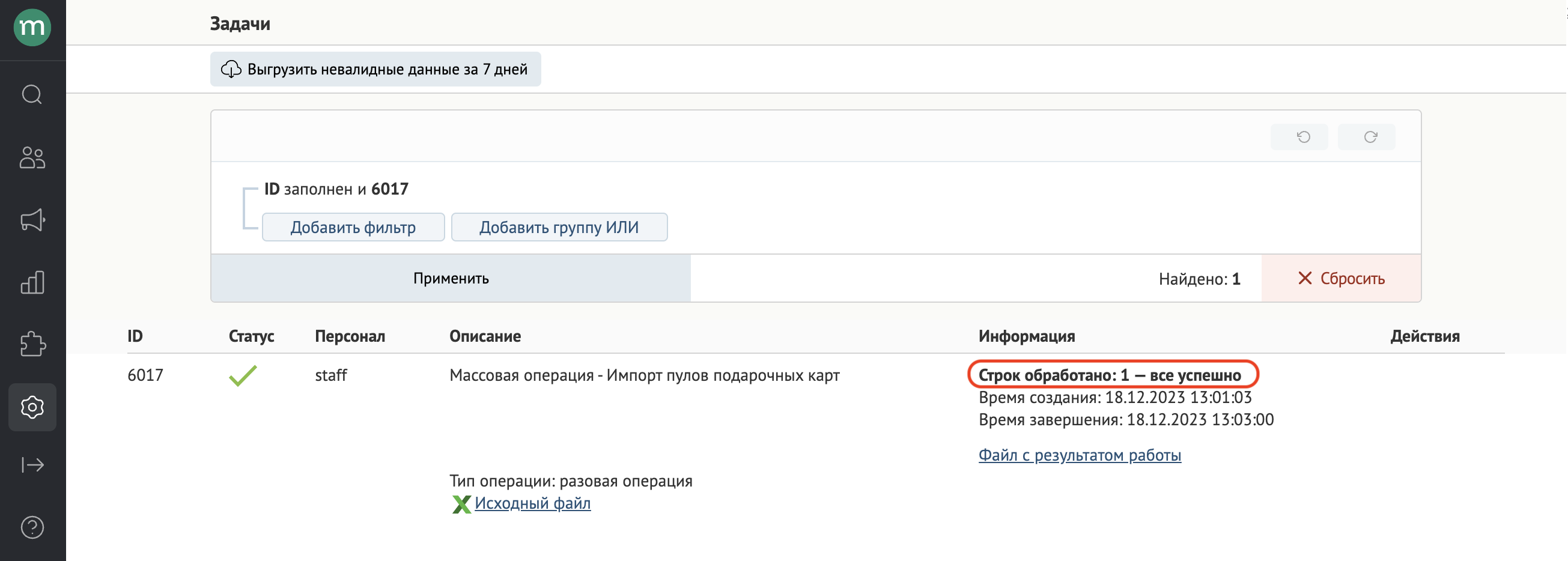The width and height of the screenshot is (1568, 561).
Task: Redo filter change with clockwise arrow
Action: [x=1366, y=137]
